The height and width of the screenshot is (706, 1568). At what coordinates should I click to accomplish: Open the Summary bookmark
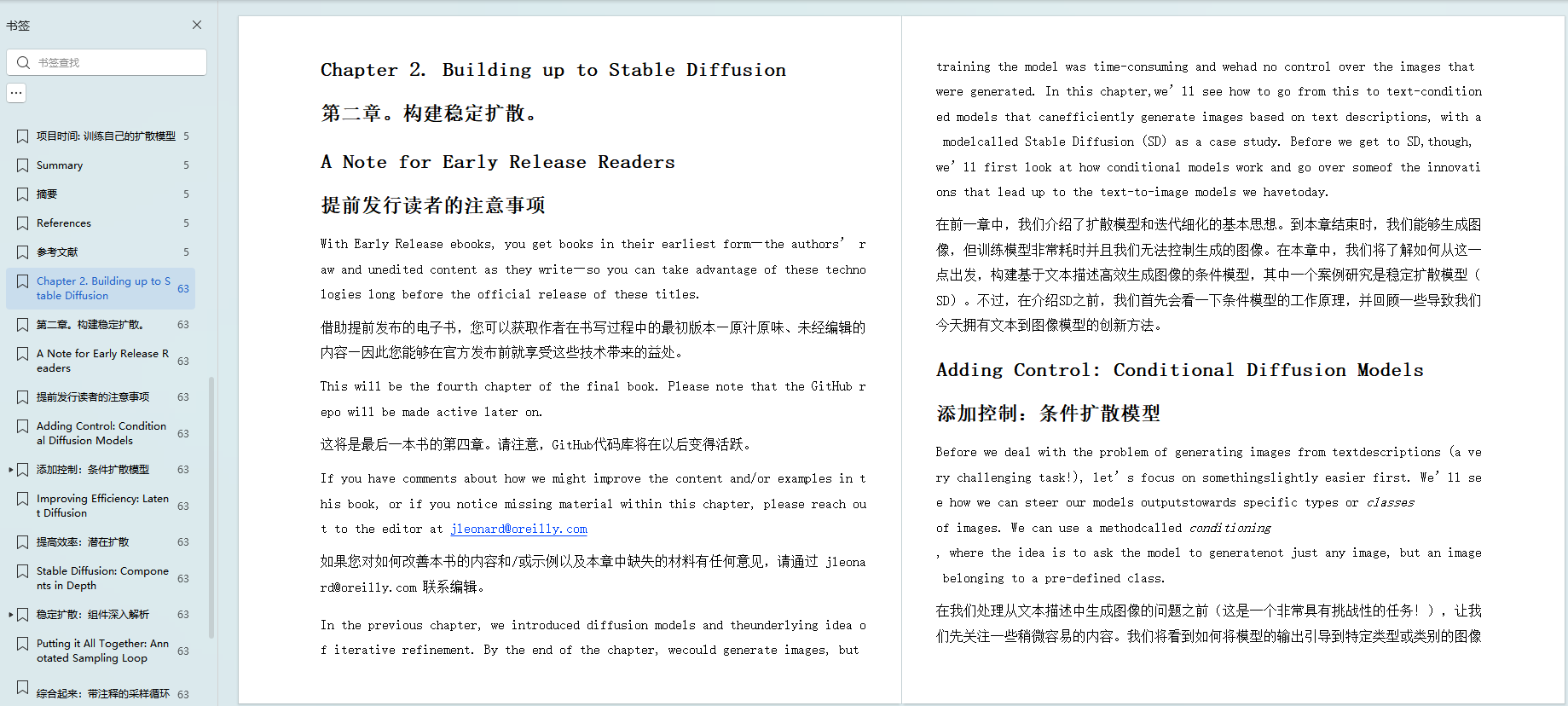click(x=60, y=165)
